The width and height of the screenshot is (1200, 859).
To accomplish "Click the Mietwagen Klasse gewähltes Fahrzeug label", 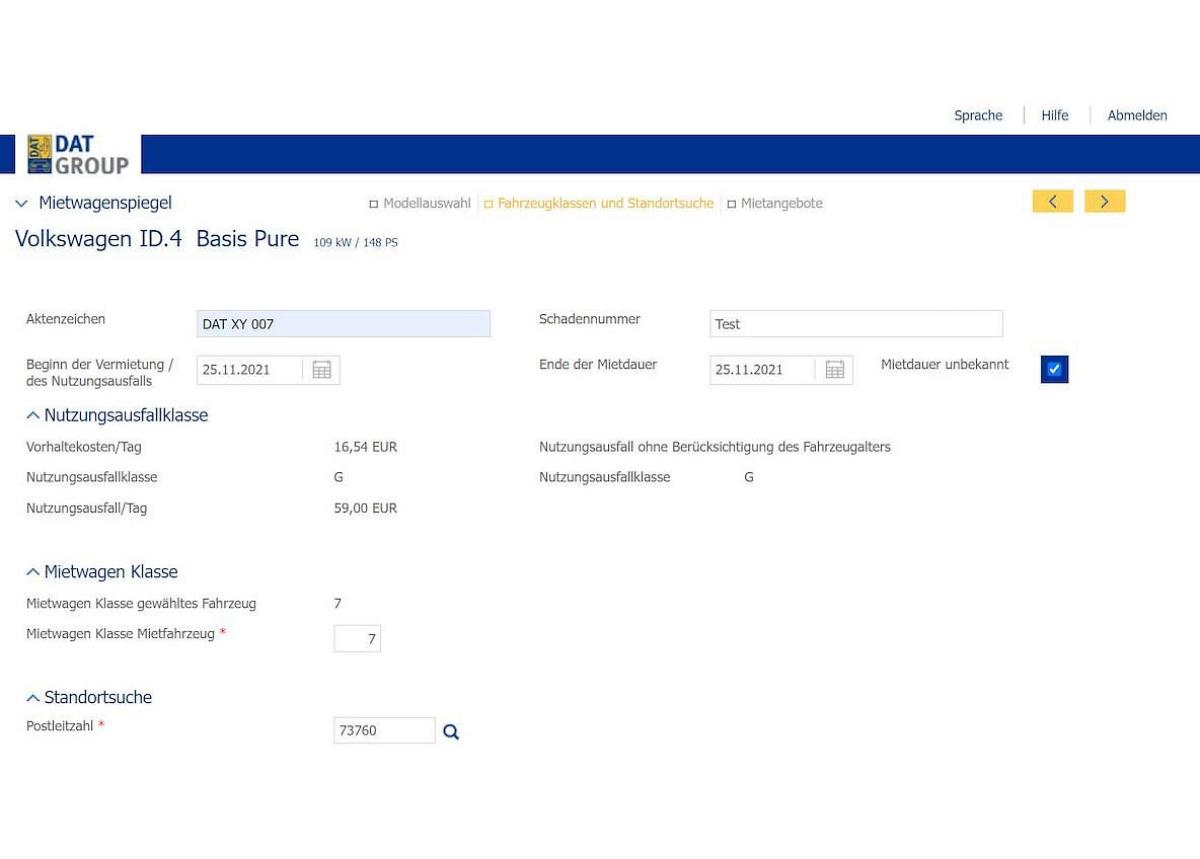I will coord(141,603).
